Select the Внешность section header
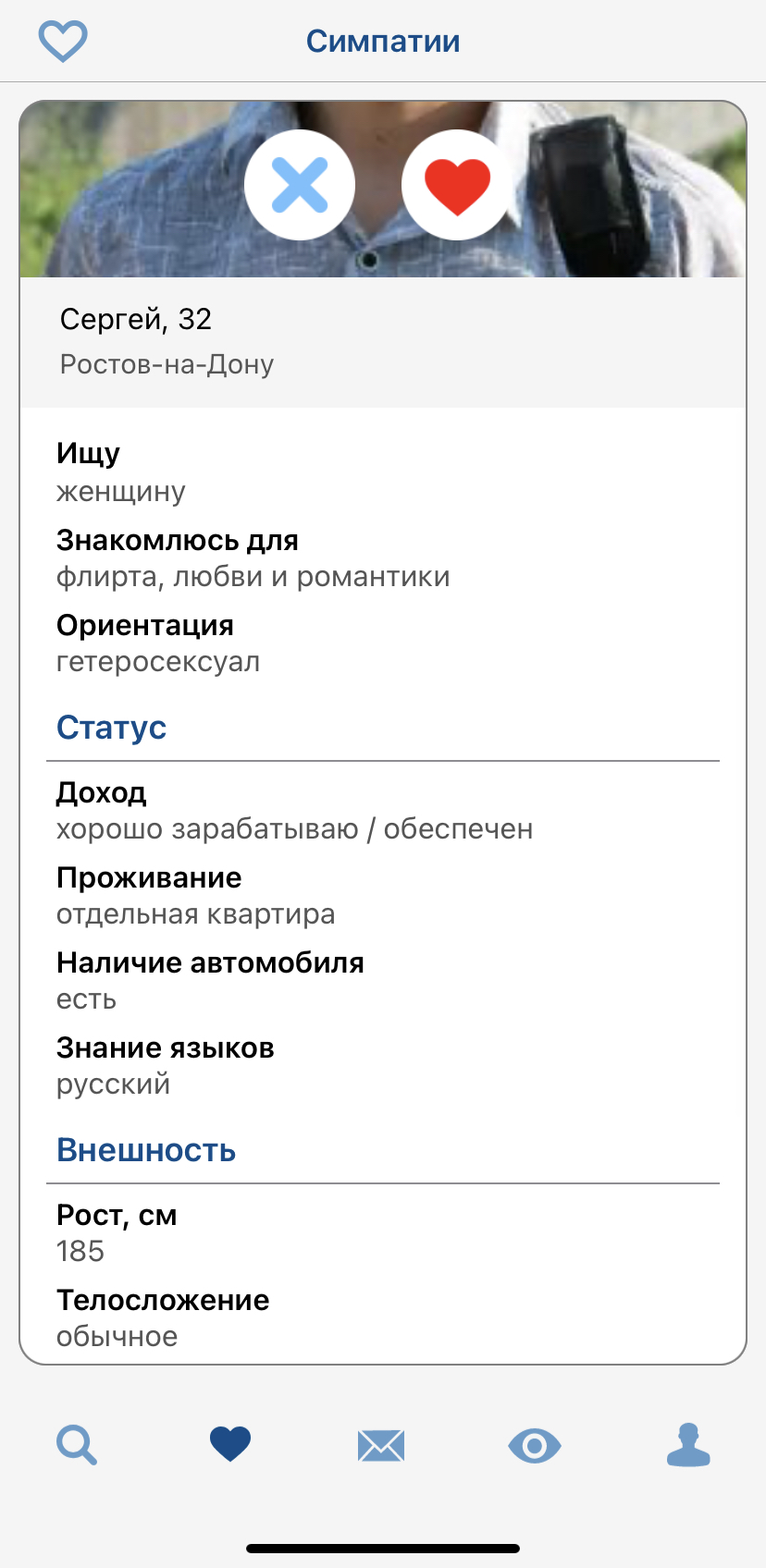This screenshot has height=1568, width=766. click(147, 1149)
